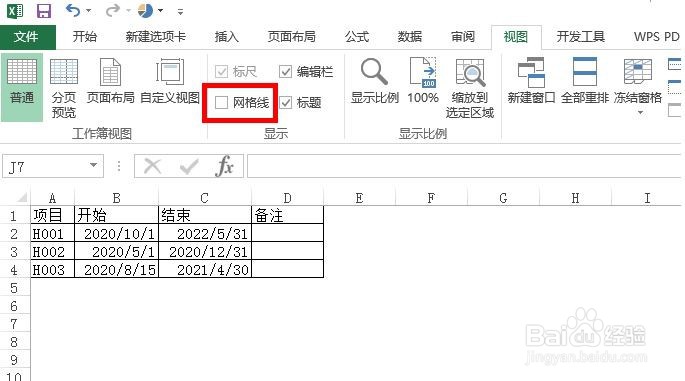Toggle the 标题 headings checkbox

click(285, 103)
